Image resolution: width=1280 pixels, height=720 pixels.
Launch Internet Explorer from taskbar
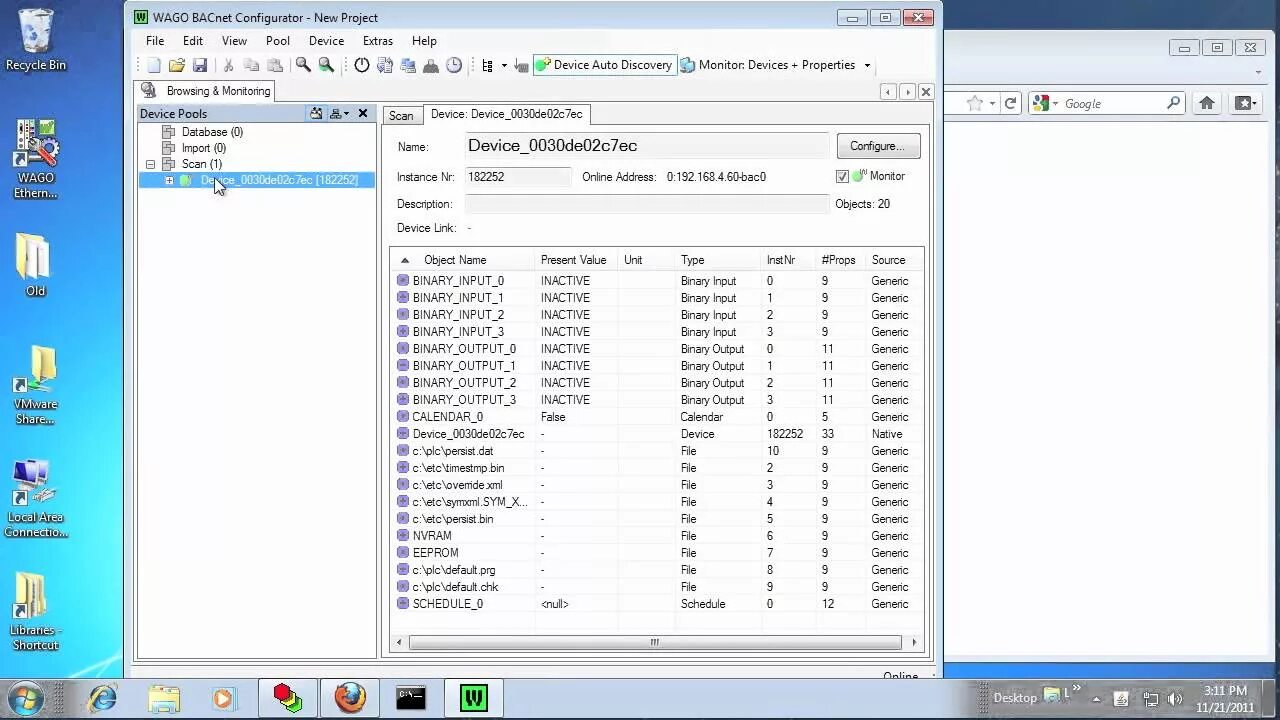(102, 697)
